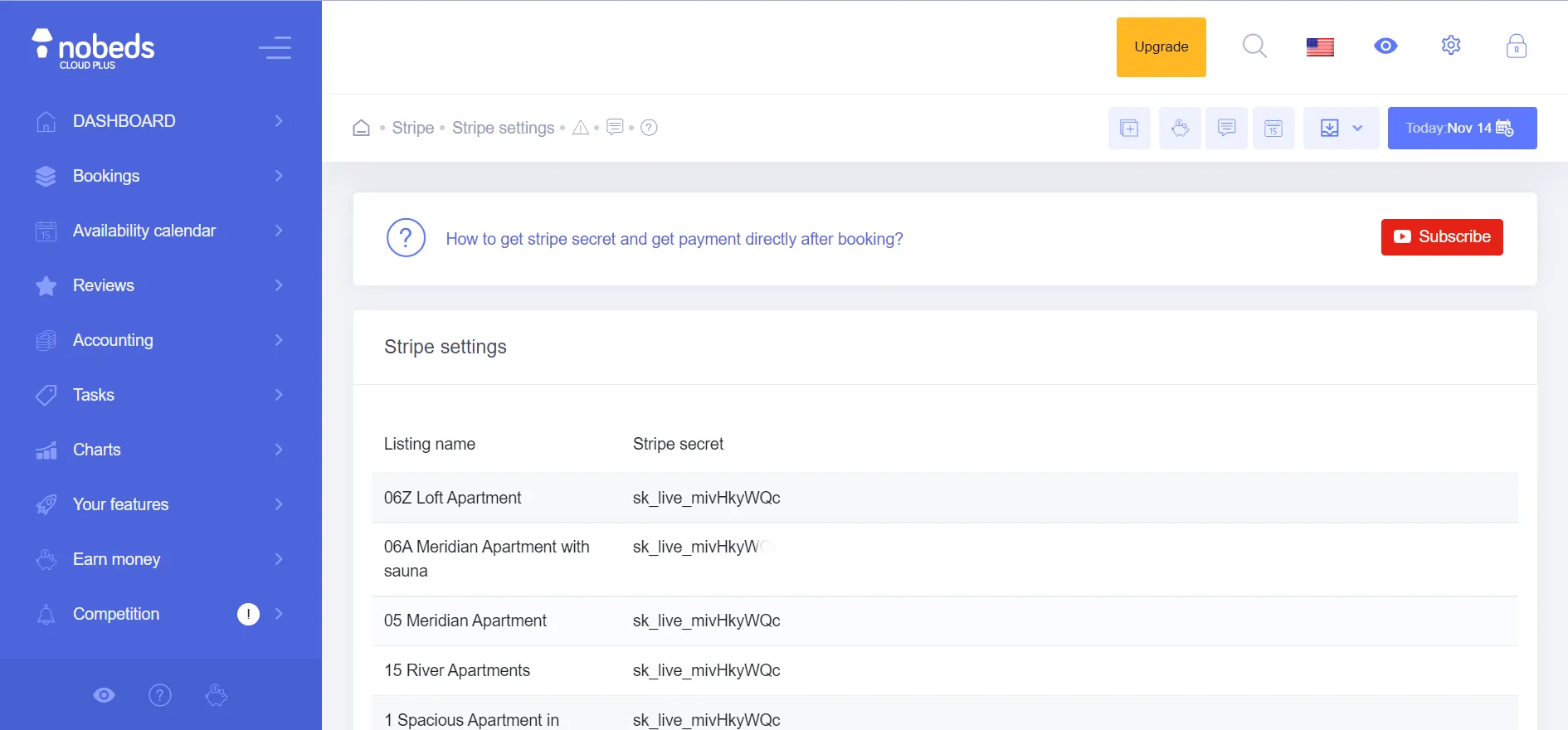The height and width of the screenshot is (730, 1568).
Task: Open the download dropdown in toolbar
Action: pos(1342,128)
